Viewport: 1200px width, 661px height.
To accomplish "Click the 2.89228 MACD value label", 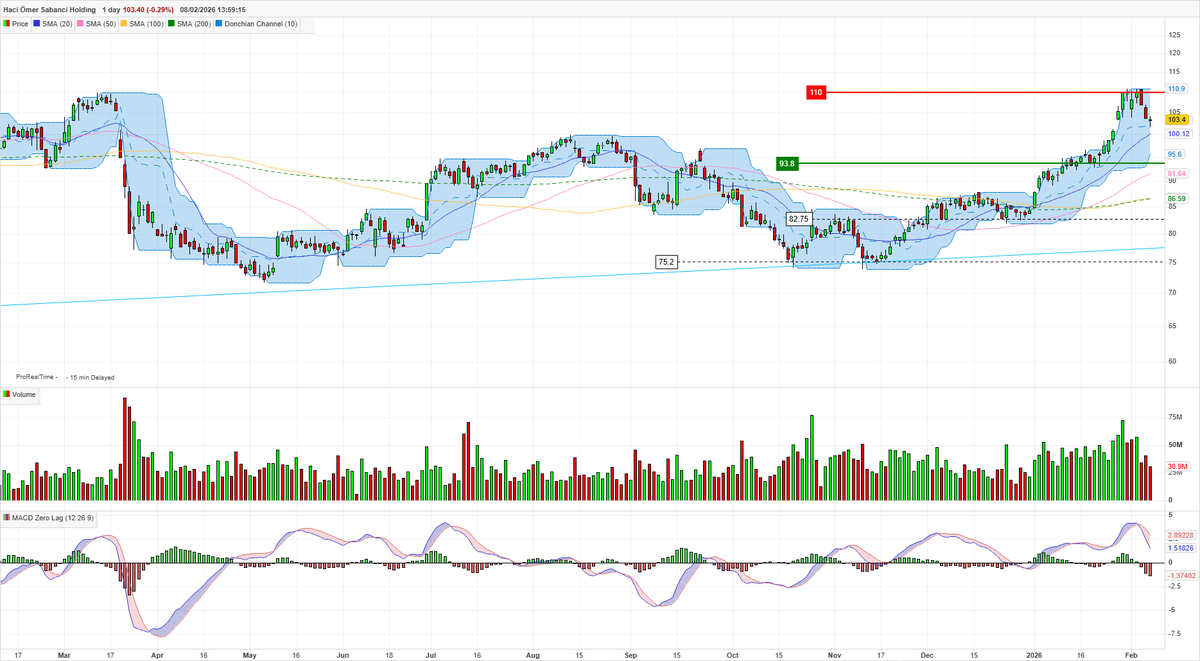I will (x=1180, y=537).
